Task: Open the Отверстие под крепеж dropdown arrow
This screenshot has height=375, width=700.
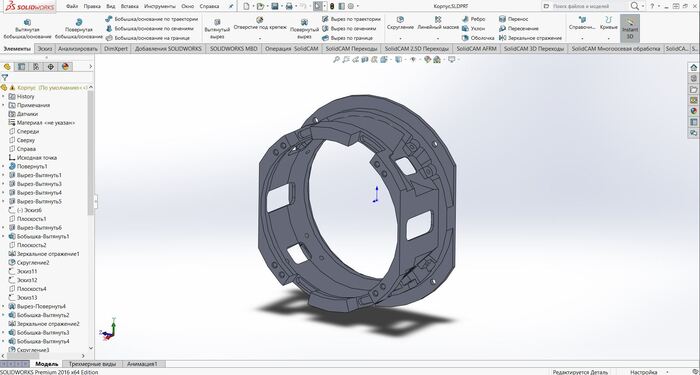Action: click(x=260, y=38)
